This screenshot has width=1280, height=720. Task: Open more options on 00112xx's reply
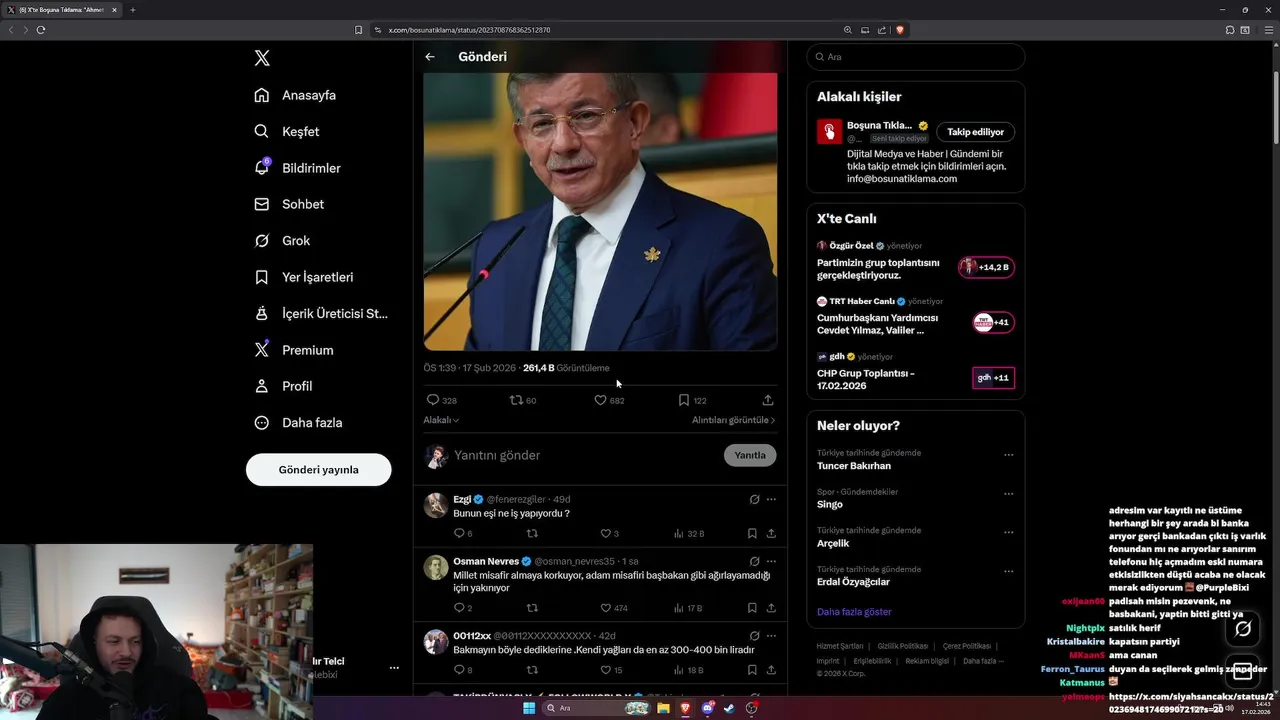tap(771, 635)
